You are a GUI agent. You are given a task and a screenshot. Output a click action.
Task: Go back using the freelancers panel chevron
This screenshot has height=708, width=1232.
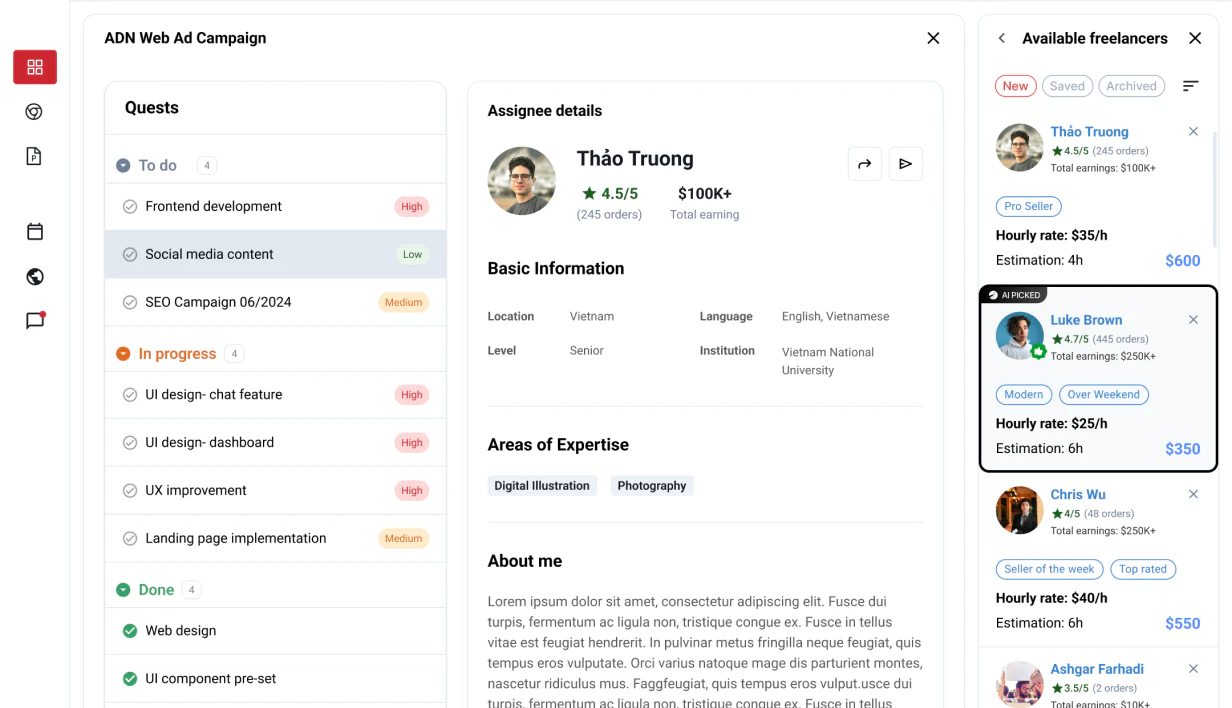click(1001, 38)
